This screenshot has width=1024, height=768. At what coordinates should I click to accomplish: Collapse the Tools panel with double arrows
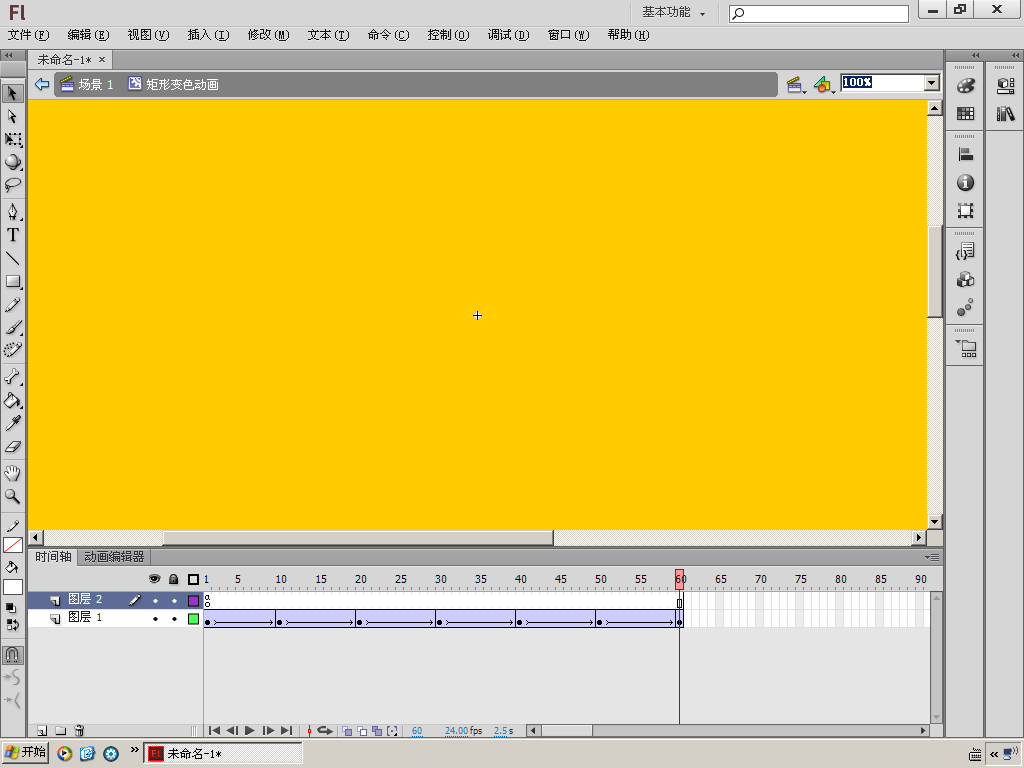(x=8, y=56)
